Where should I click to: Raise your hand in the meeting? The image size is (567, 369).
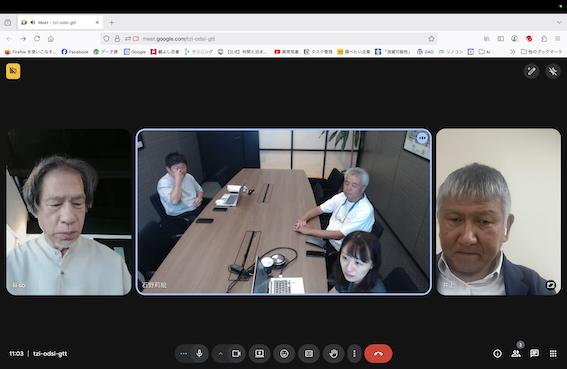pos(333,353)
